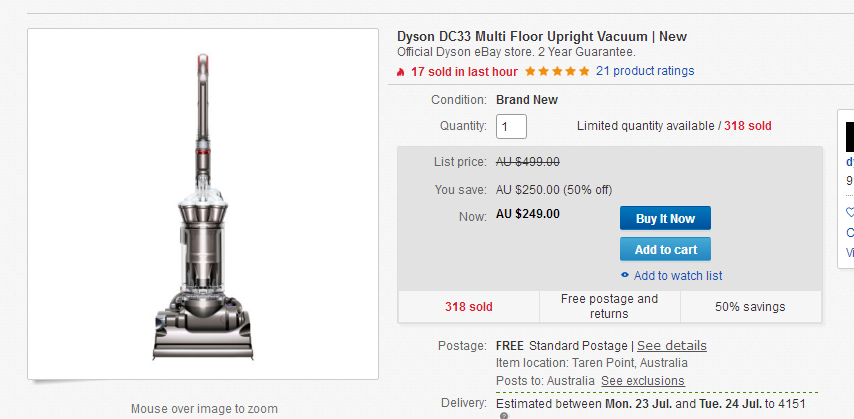Add item to watch list
This screenshot has width=854, height=419.
coord(678,276)
